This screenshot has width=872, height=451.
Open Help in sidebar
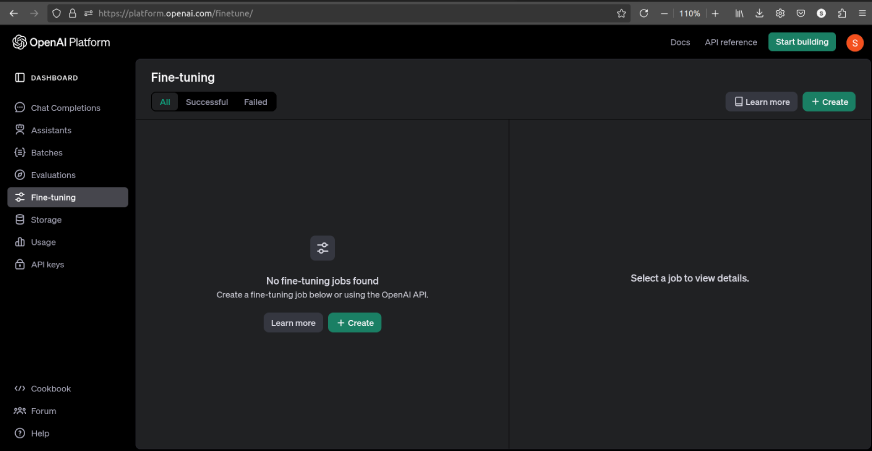(x=32, y=433)
